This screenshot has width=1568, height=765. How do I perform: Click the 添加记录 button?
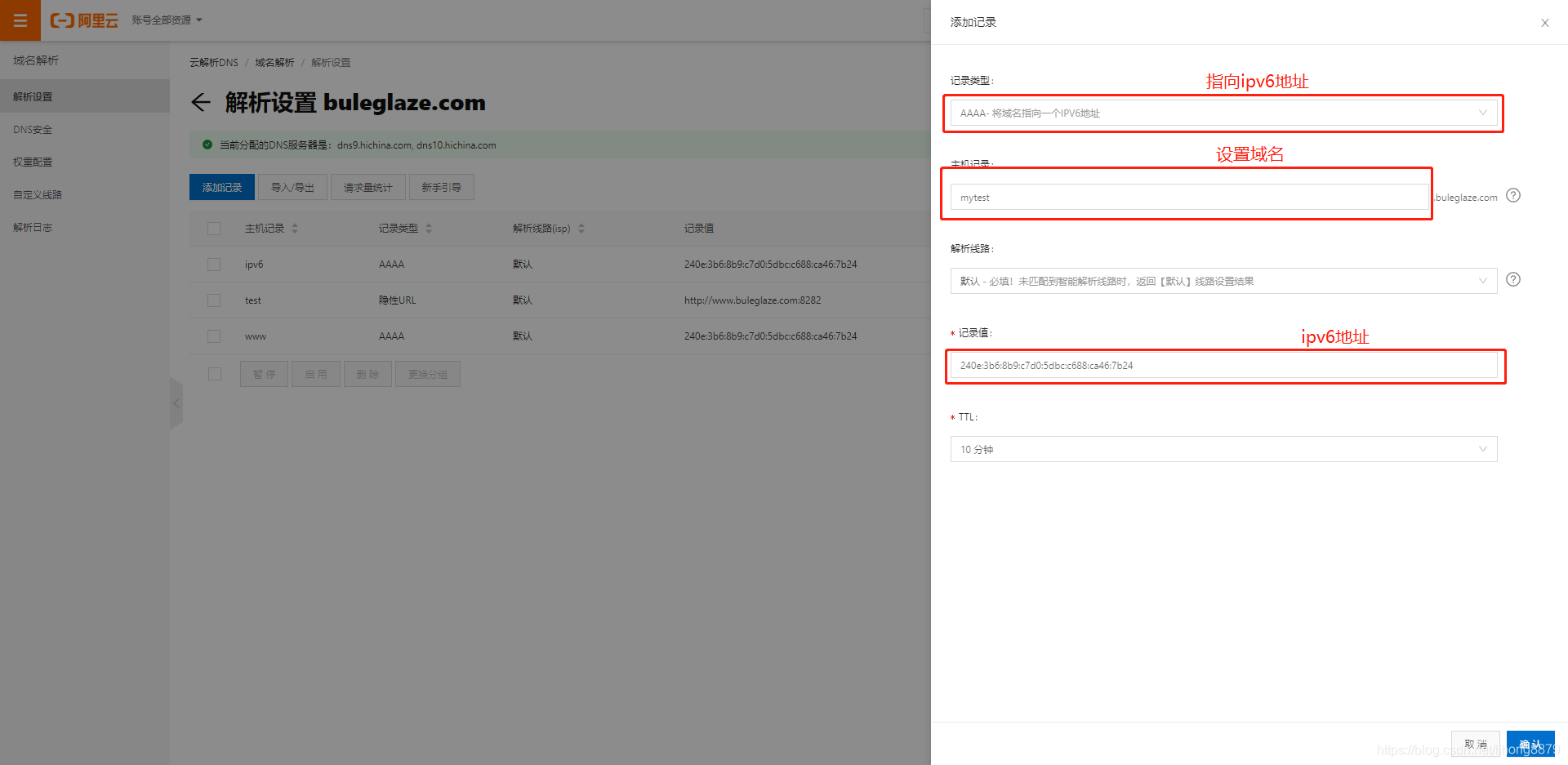221,186
